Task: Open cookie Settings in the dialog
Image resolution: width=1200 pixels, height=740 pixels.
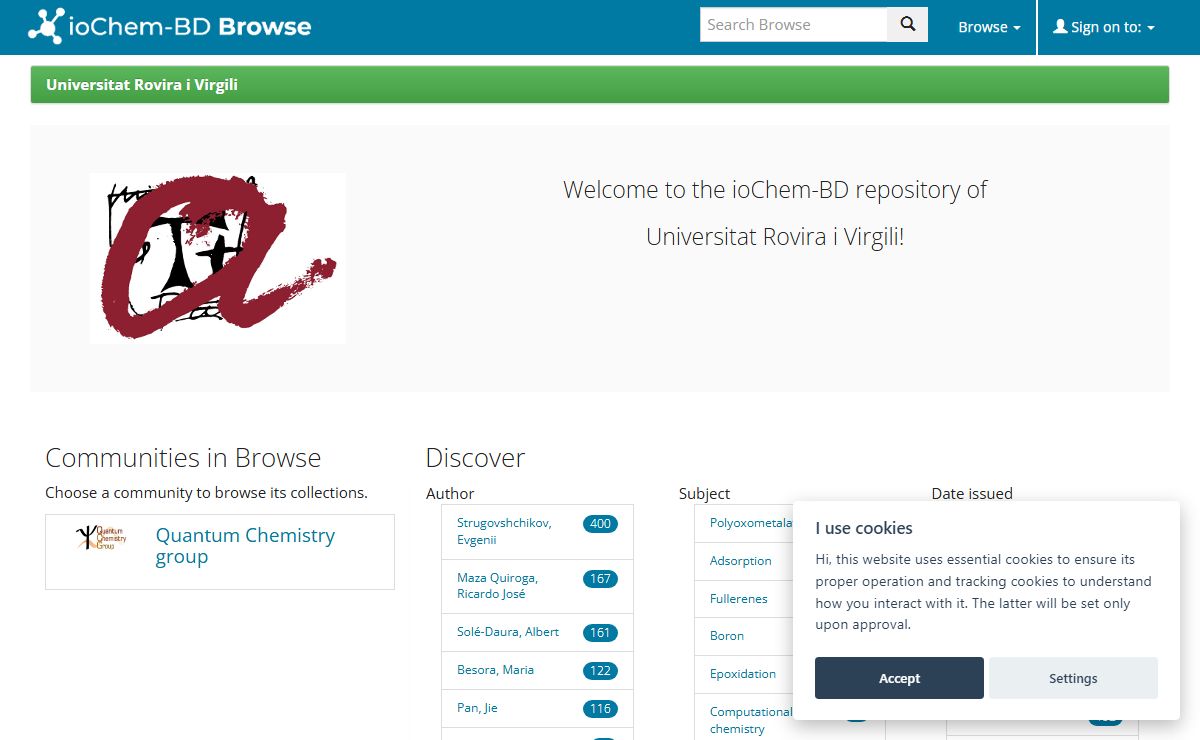Action: click(x=1073, y=678)
